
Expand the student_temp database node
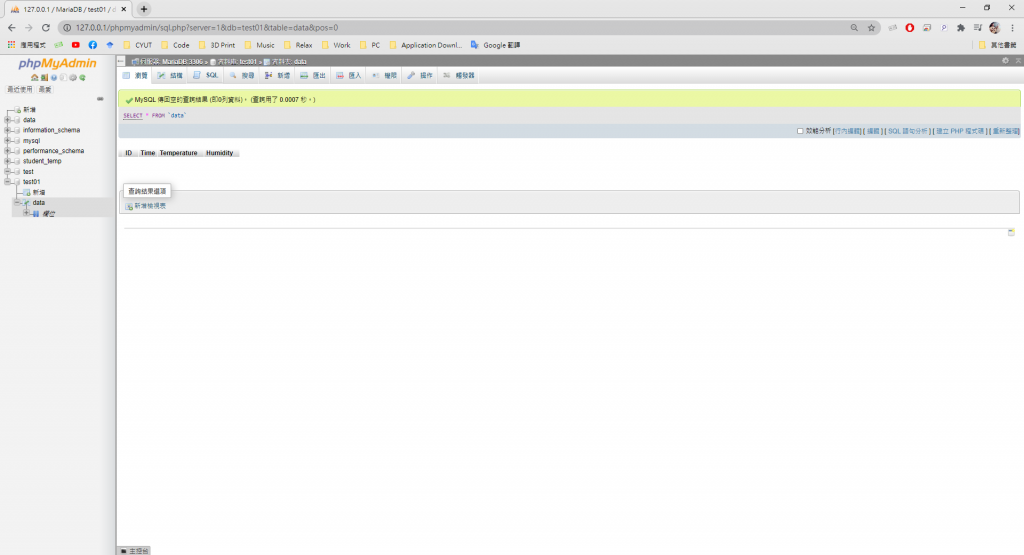pyautogui.click(x=8, y=161)
